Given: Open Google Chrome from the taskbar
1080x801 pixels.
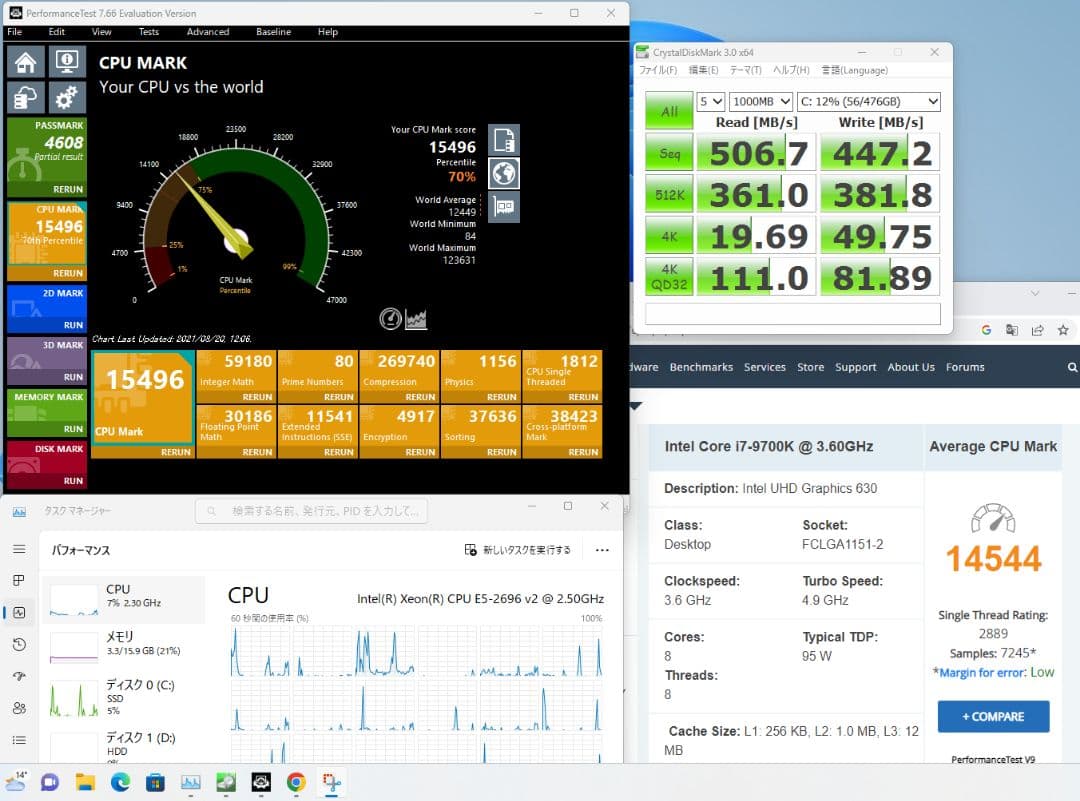Looking at the screenshot, I should coord(296,782).
